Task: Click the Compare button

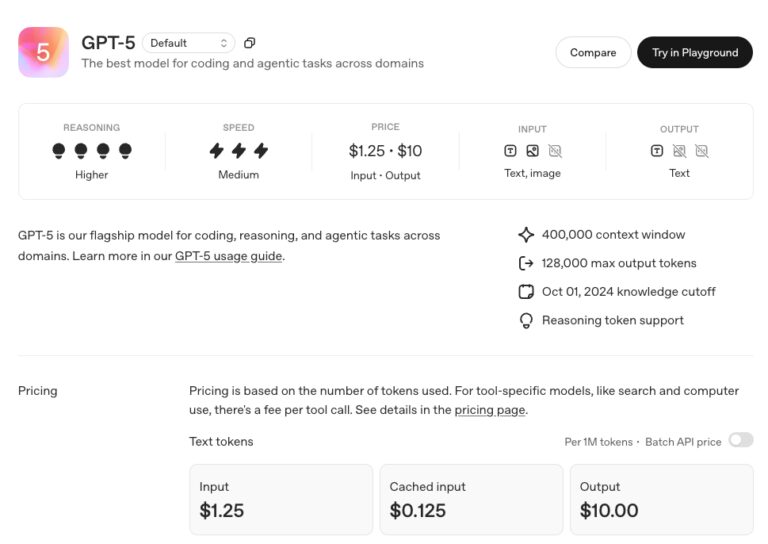Action: coord(593,52)
